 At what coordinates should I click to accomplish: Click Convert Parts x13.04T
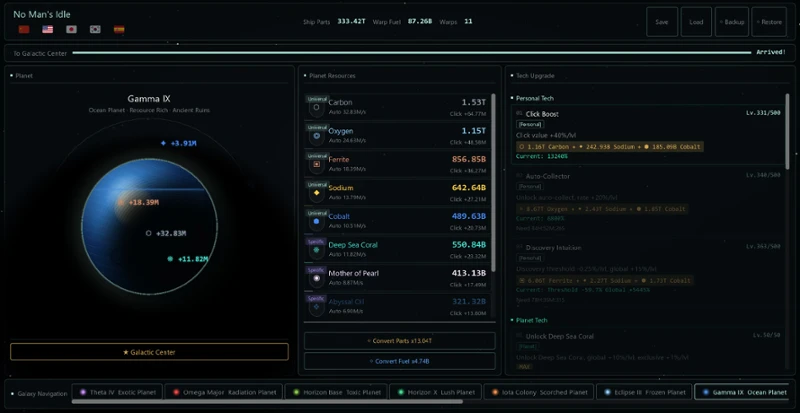click(399, 341)
